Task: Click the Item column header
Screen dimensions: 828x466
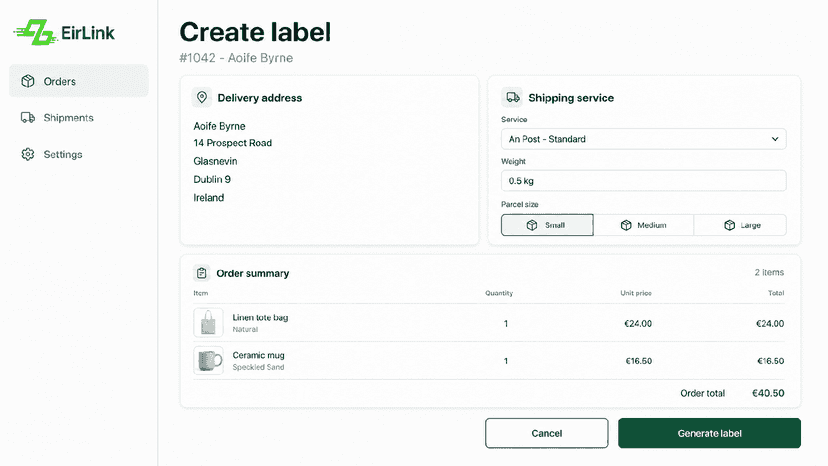Action: (201, 293)
